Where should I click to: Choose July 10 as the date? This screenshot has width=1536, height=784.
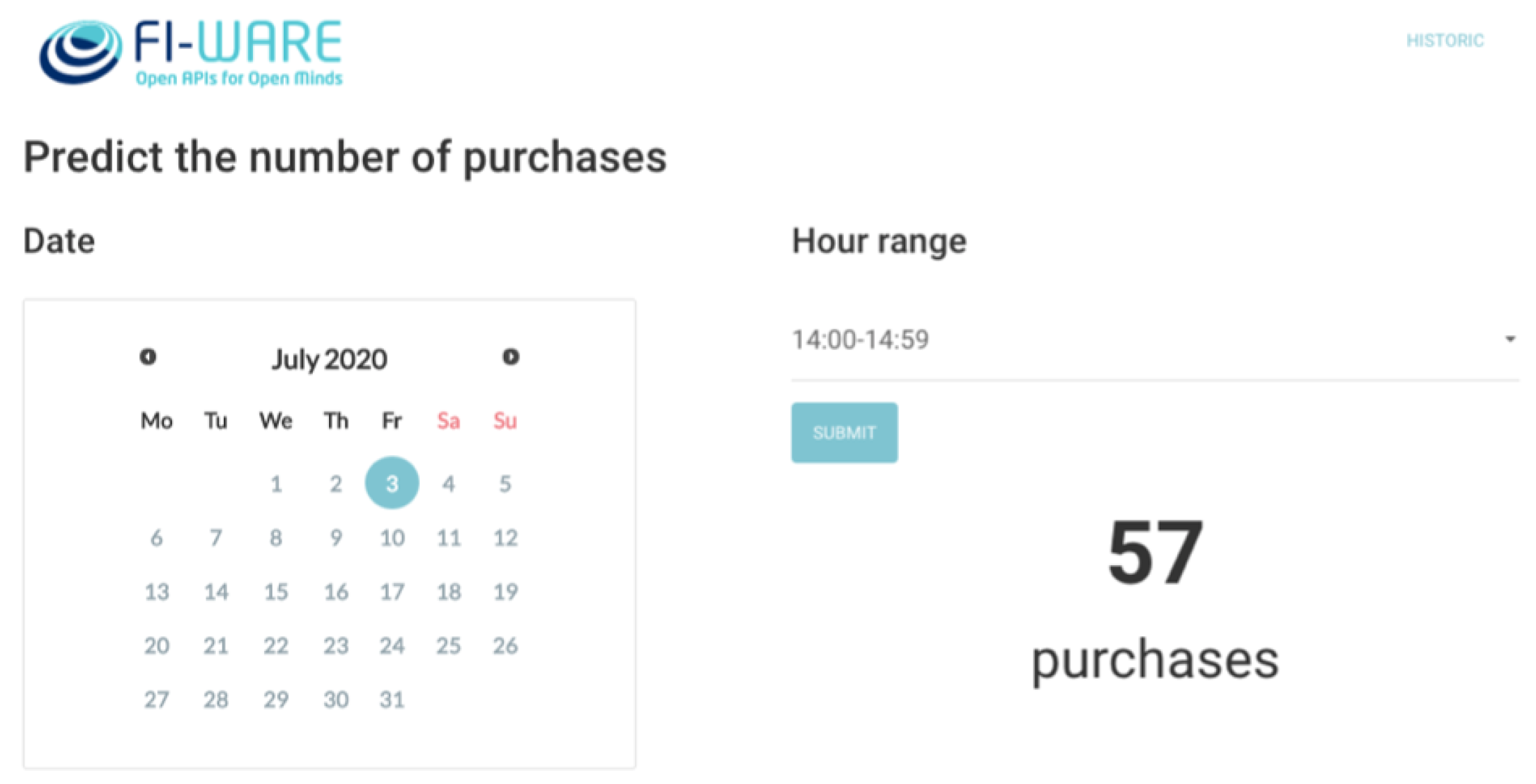392,537
